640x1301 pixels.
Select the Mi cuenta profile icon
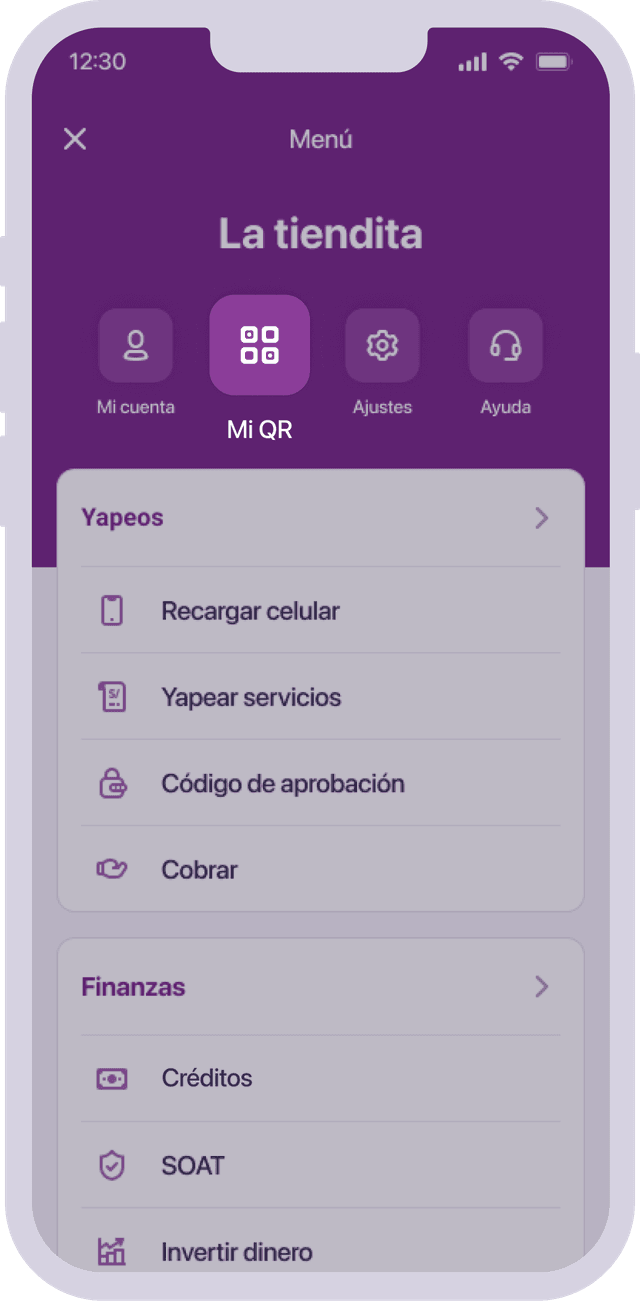click(x=135, y=345)
